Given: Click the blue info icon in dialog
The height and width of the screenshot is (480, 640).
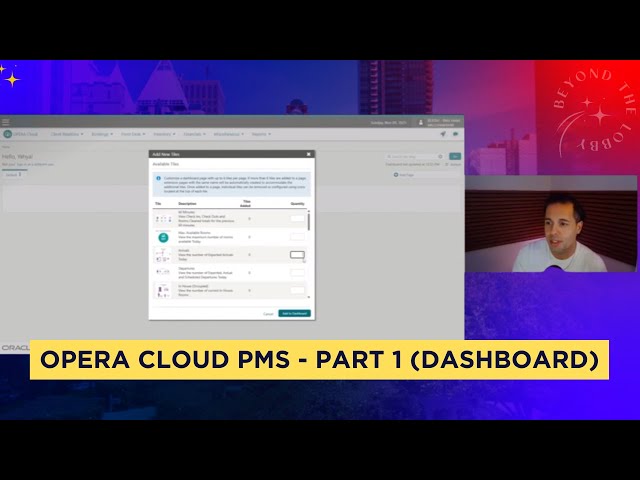Looking at the screenshot, I should tap(158, 178).
